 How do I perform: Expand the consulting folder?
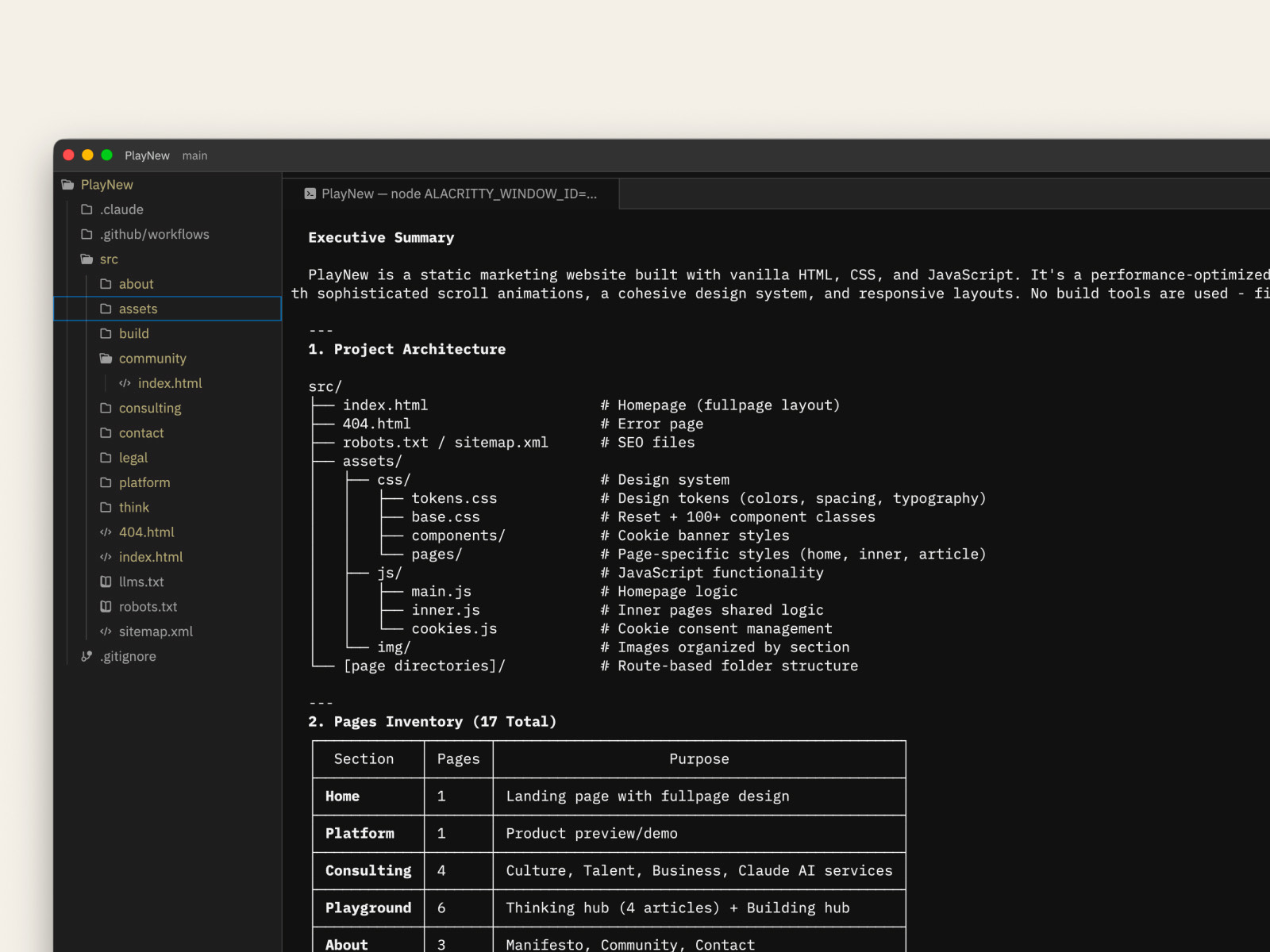click(x=149, y=408)
